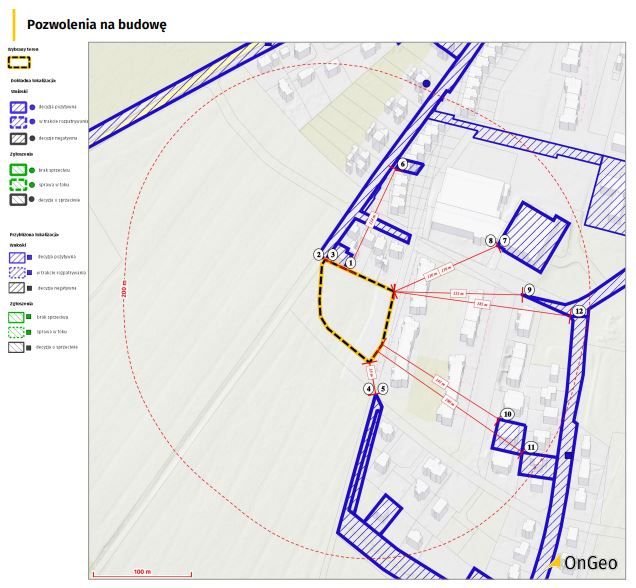Click the first blue hatched 'decyzja pozytywna' legend swatch
Screen dimensions: 636x588
18,106
